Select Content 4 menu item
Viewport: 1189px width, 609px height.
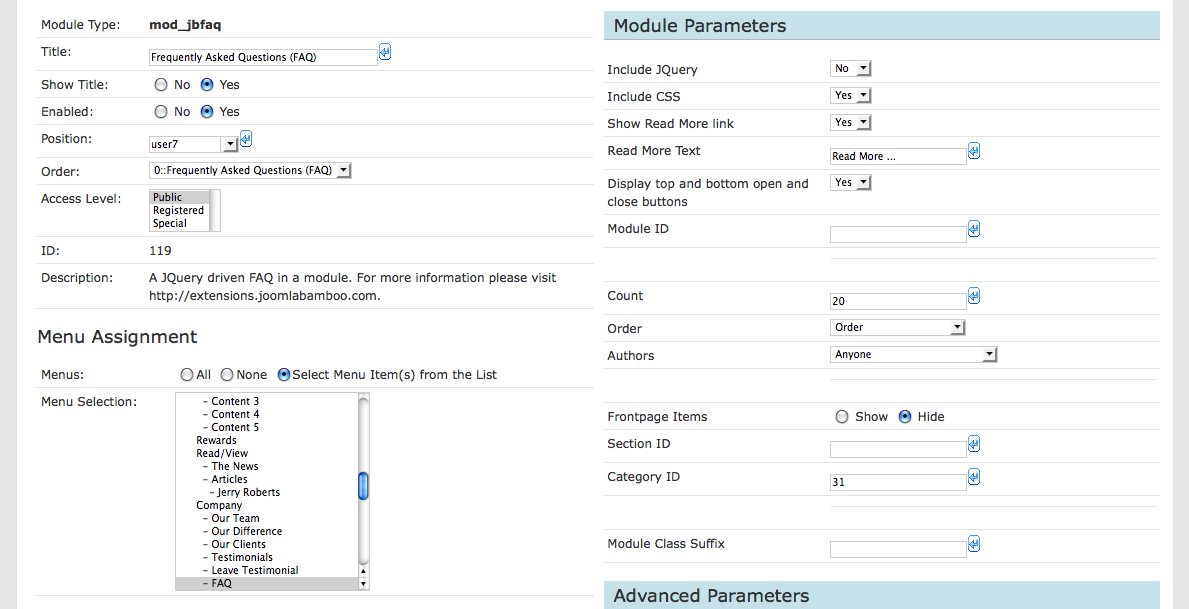pyautogui.click(x=266, y=414)
